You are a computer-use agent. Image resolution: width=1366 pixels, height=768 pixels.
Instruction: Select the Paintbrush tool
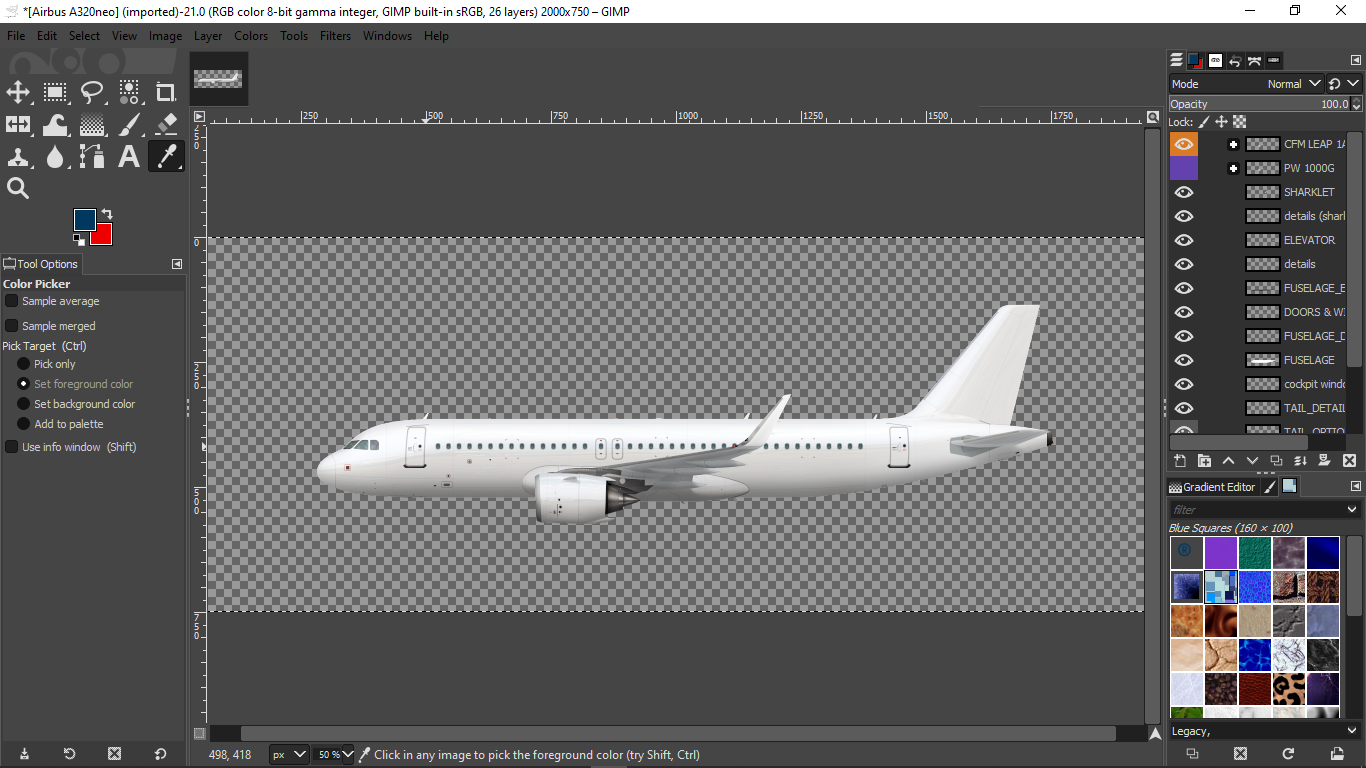[129, 125]
